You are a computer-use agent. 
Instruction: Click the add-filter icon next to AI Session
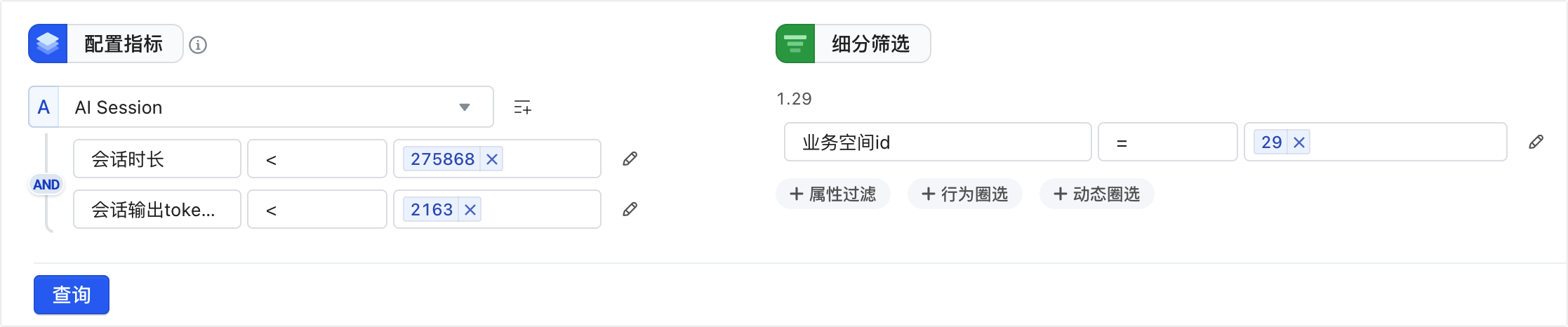pos(522,107)
